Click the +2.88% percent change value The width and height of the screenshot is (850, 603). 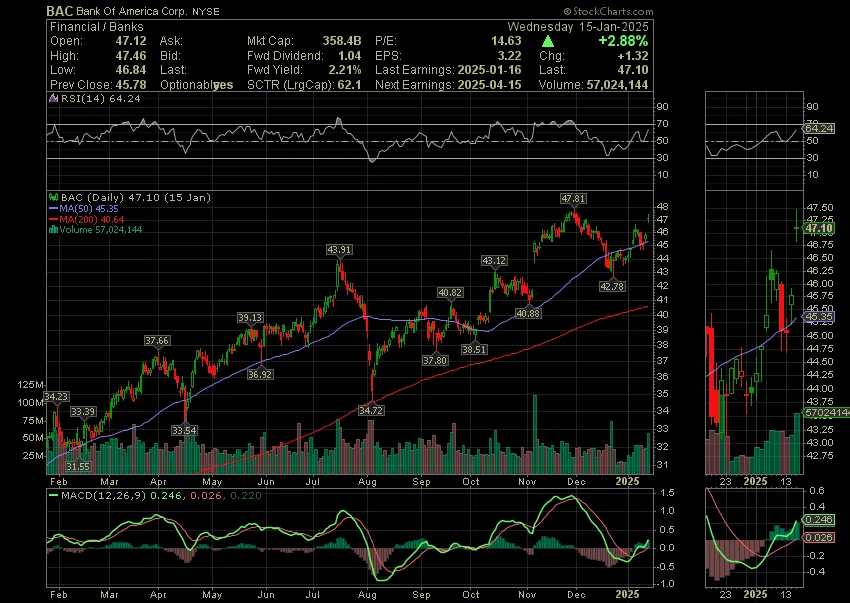[x=623, y=41]
